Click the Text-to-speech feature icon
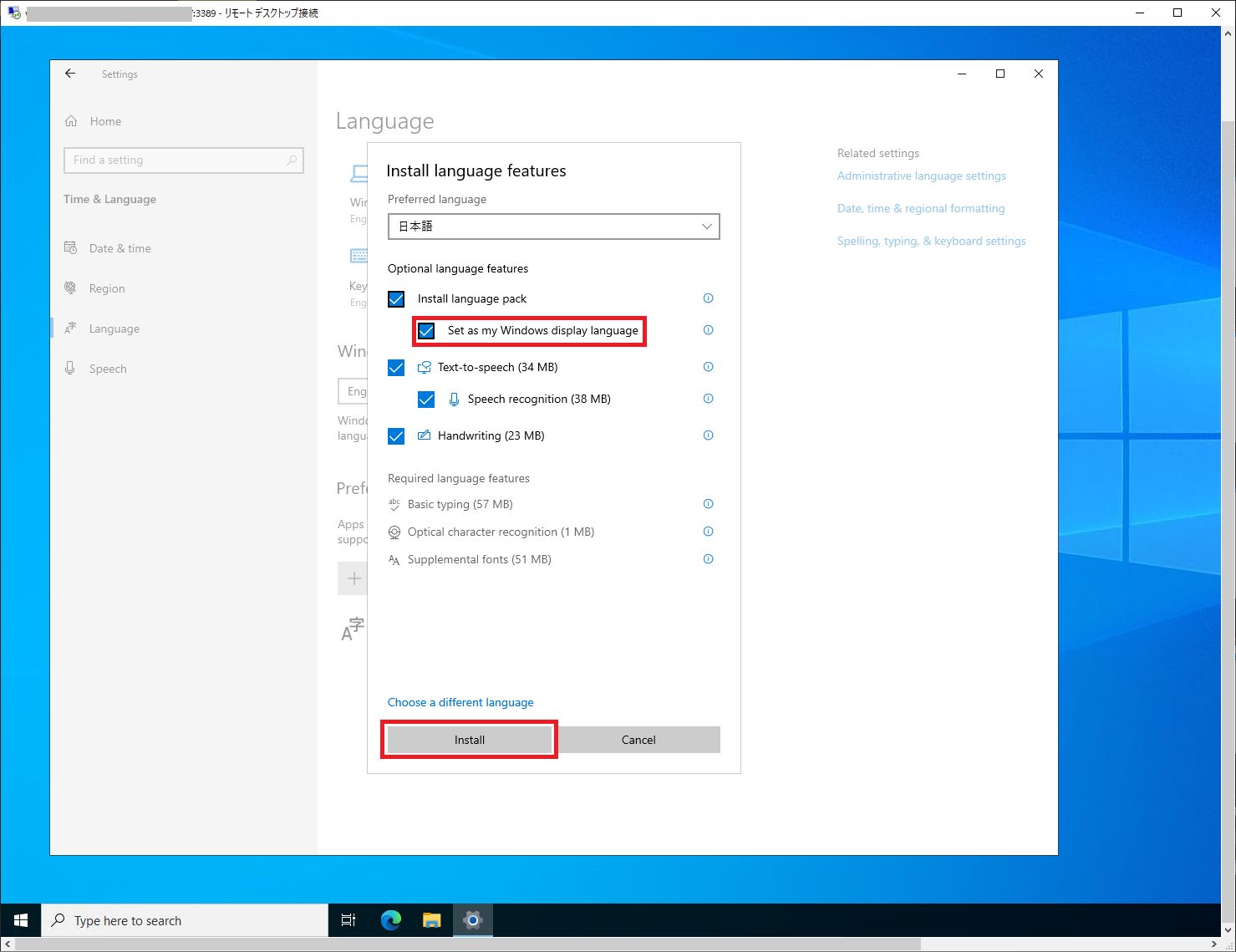Image resolution: width=1236 pixels, height=952 pixels. point(425,367)
